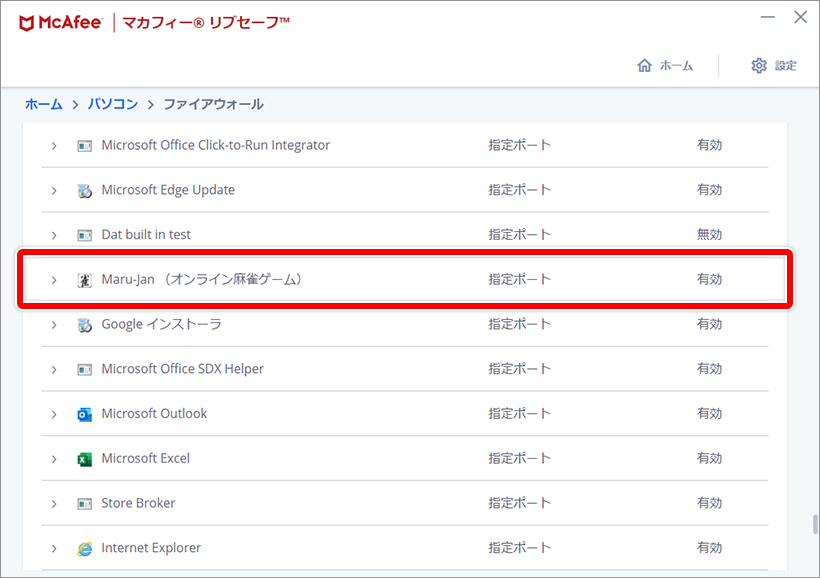Click the ファイアウォール breadcrumb text

(x=214, y=104)
